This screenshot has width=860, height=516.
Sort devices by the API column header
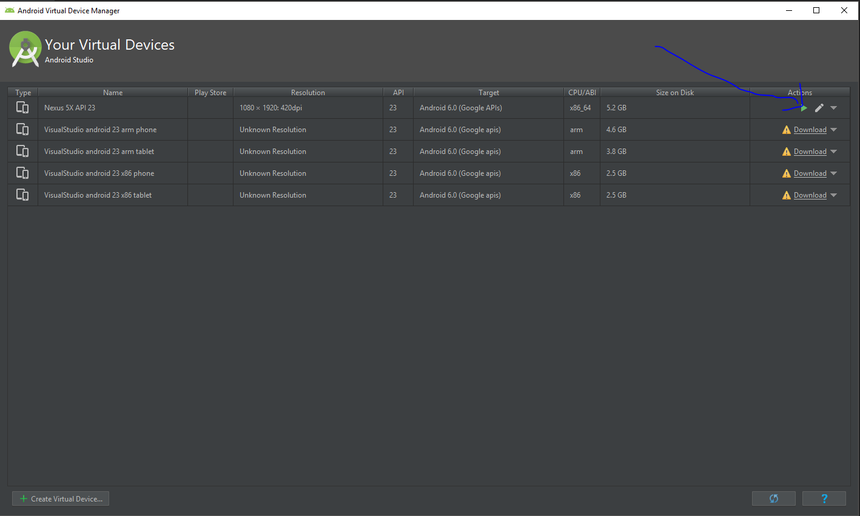point(398,93)
